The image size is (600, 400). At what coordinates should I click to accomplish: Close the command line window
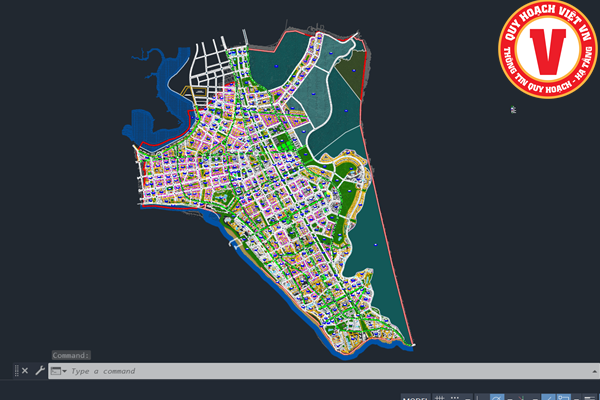click(25, 371)
